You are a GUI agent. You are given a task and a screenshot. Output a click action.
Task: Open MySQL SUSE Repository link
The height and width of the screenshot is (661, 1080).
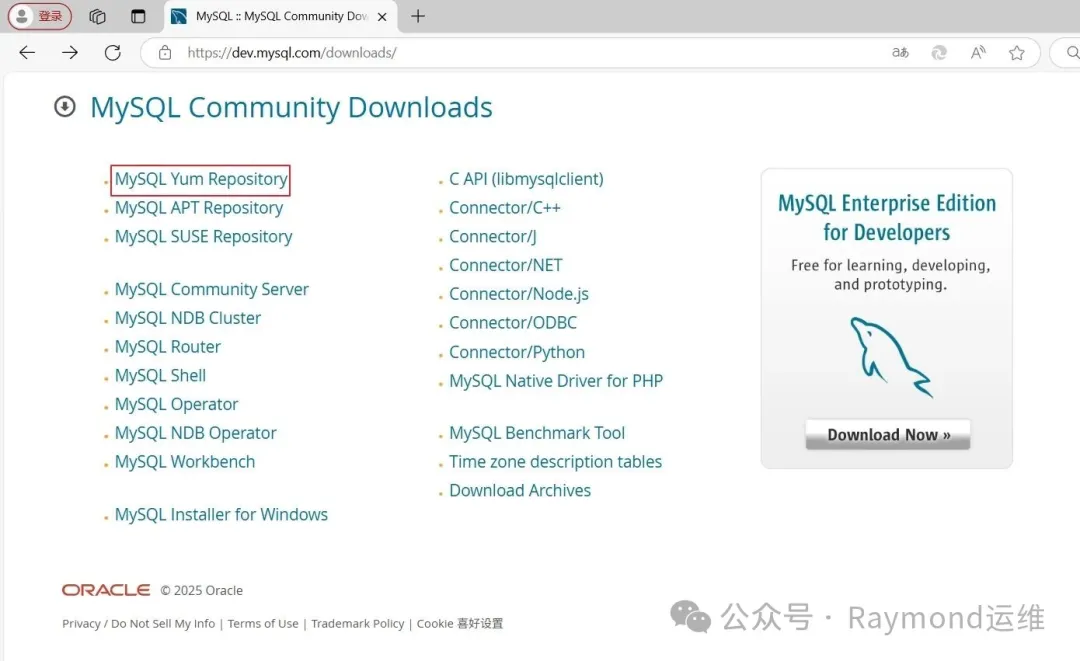point(203,237)
